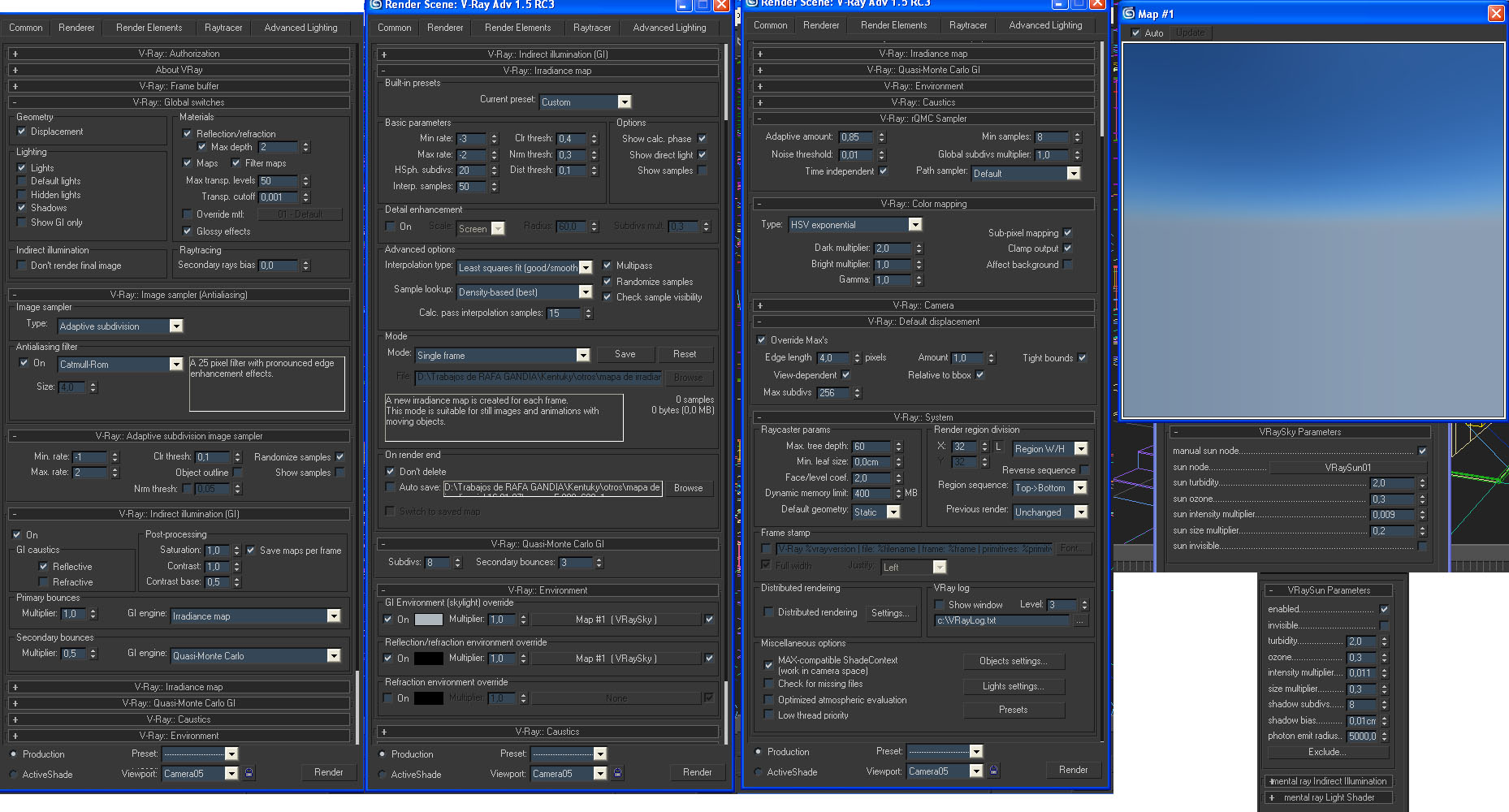
Task: Toggle the Show calc. phase checkbox
Action: pos(702,139)
